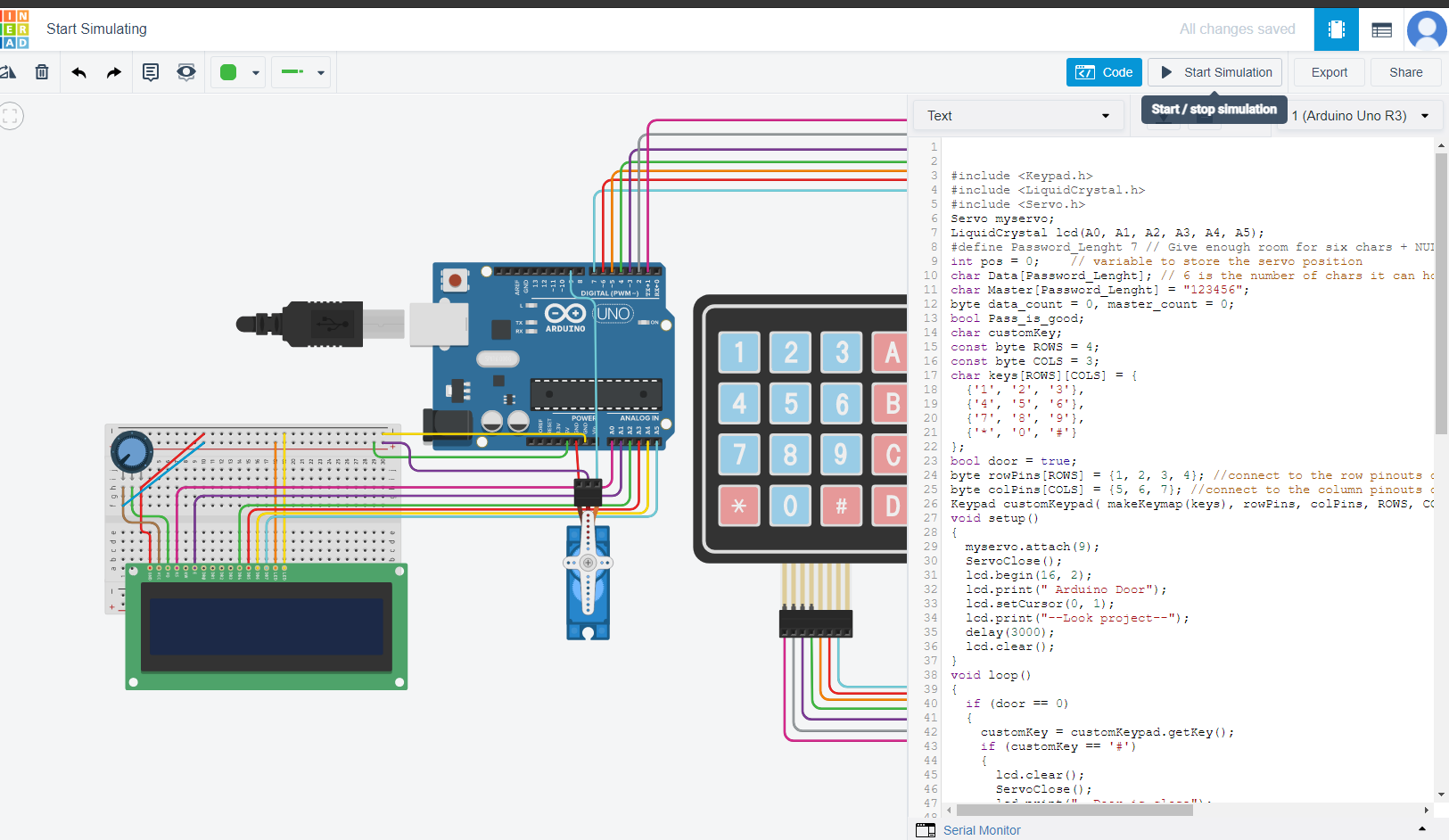
Task: Click the Share button
Action: 1405,72
